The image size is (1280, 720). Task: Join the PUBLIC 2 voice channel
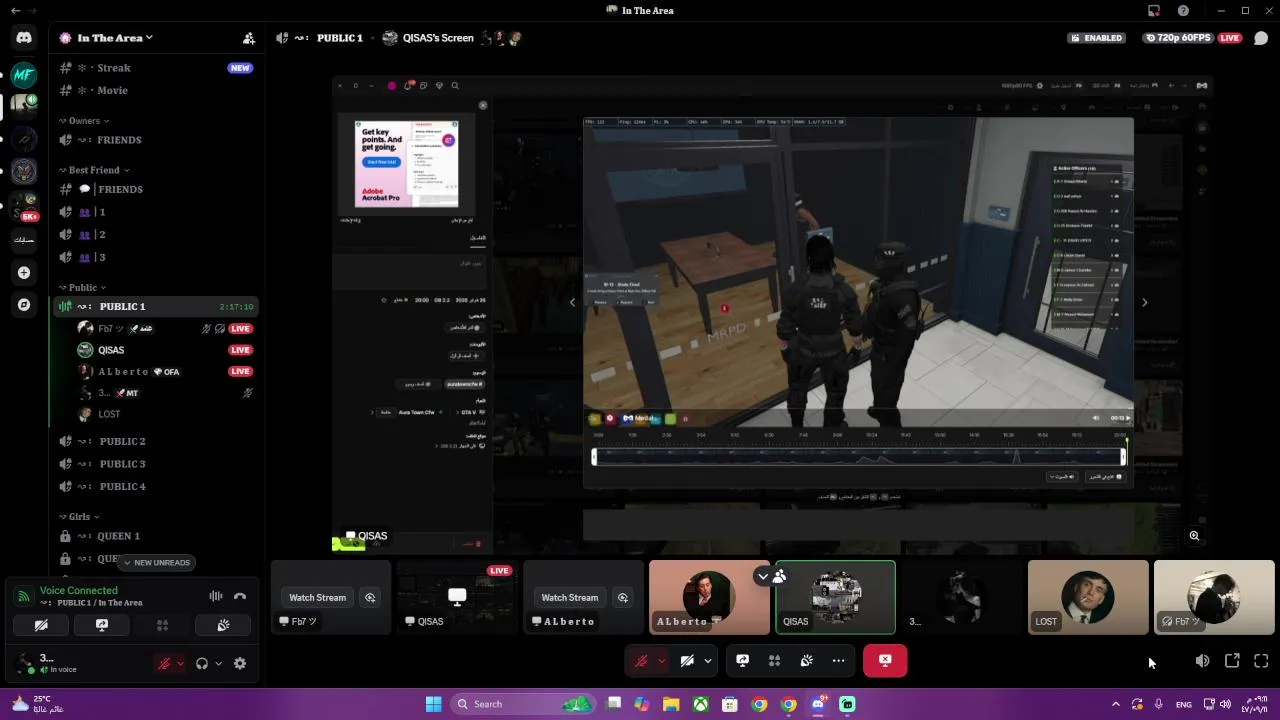click(155, 441)
